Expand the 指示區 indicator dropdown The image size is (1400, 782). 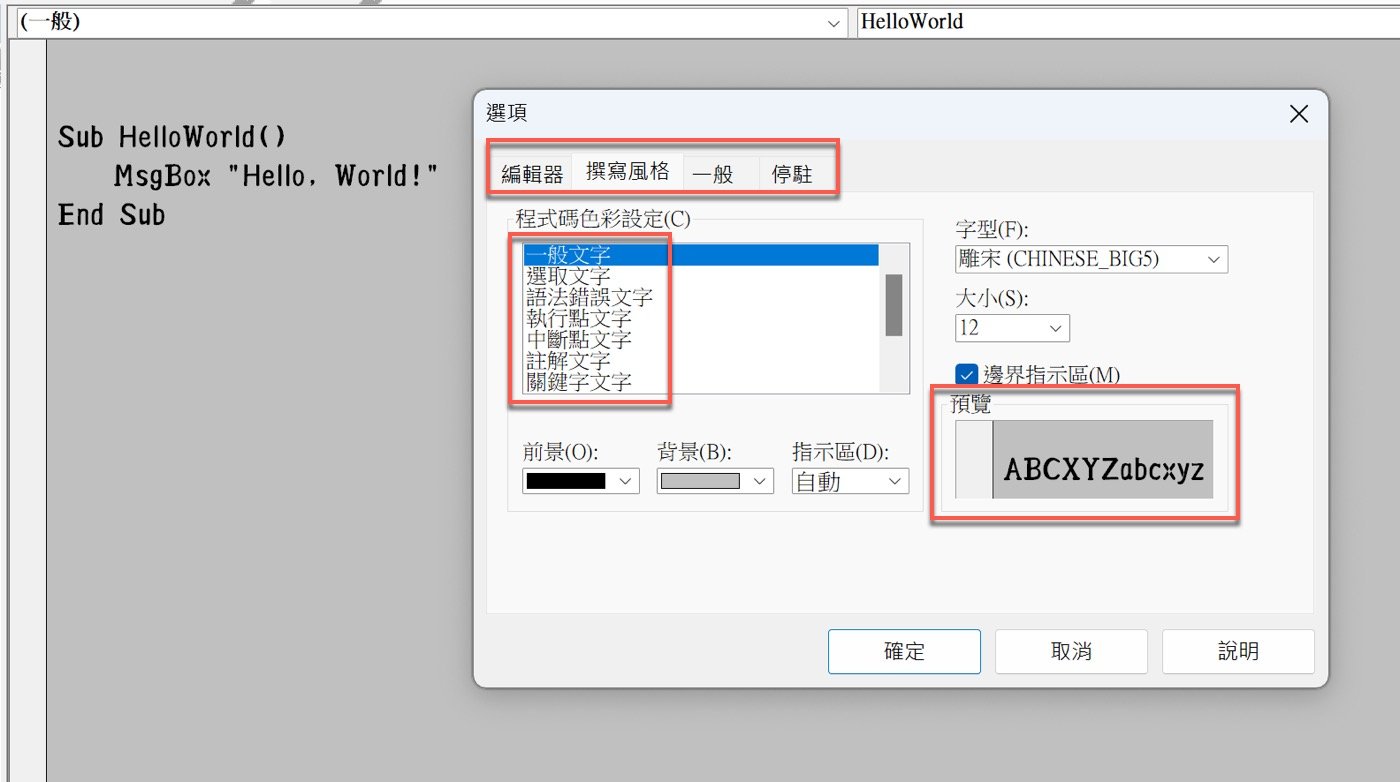pyautogui.click(x=850, y=481)
